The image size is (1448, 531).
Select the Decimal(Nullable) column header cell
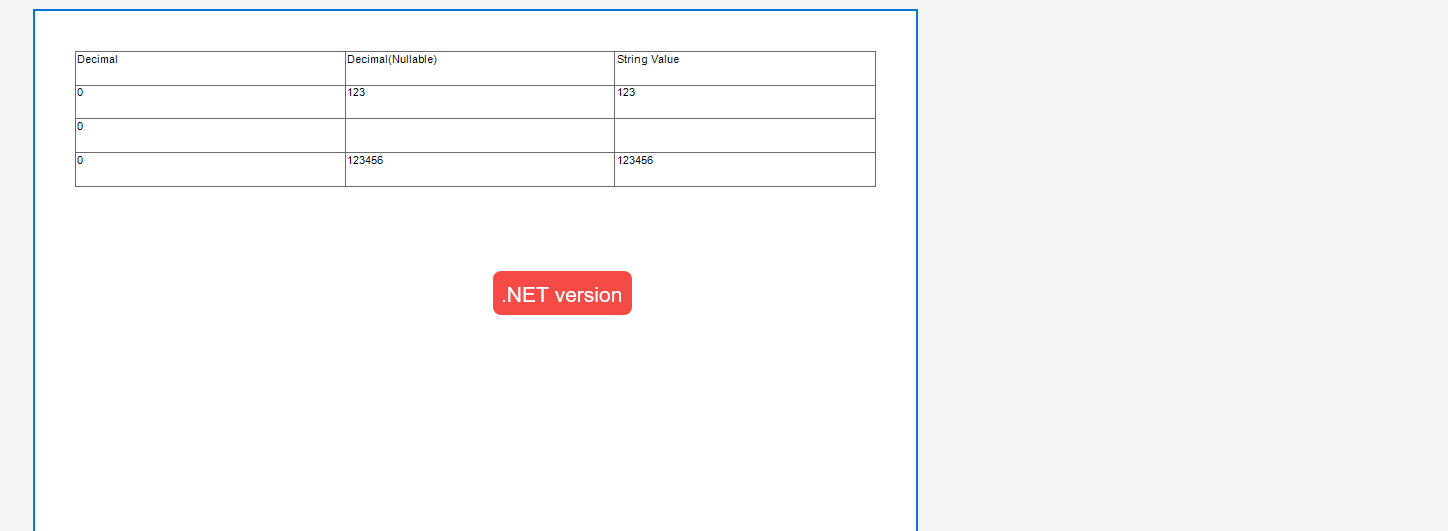tap(479, 68)
